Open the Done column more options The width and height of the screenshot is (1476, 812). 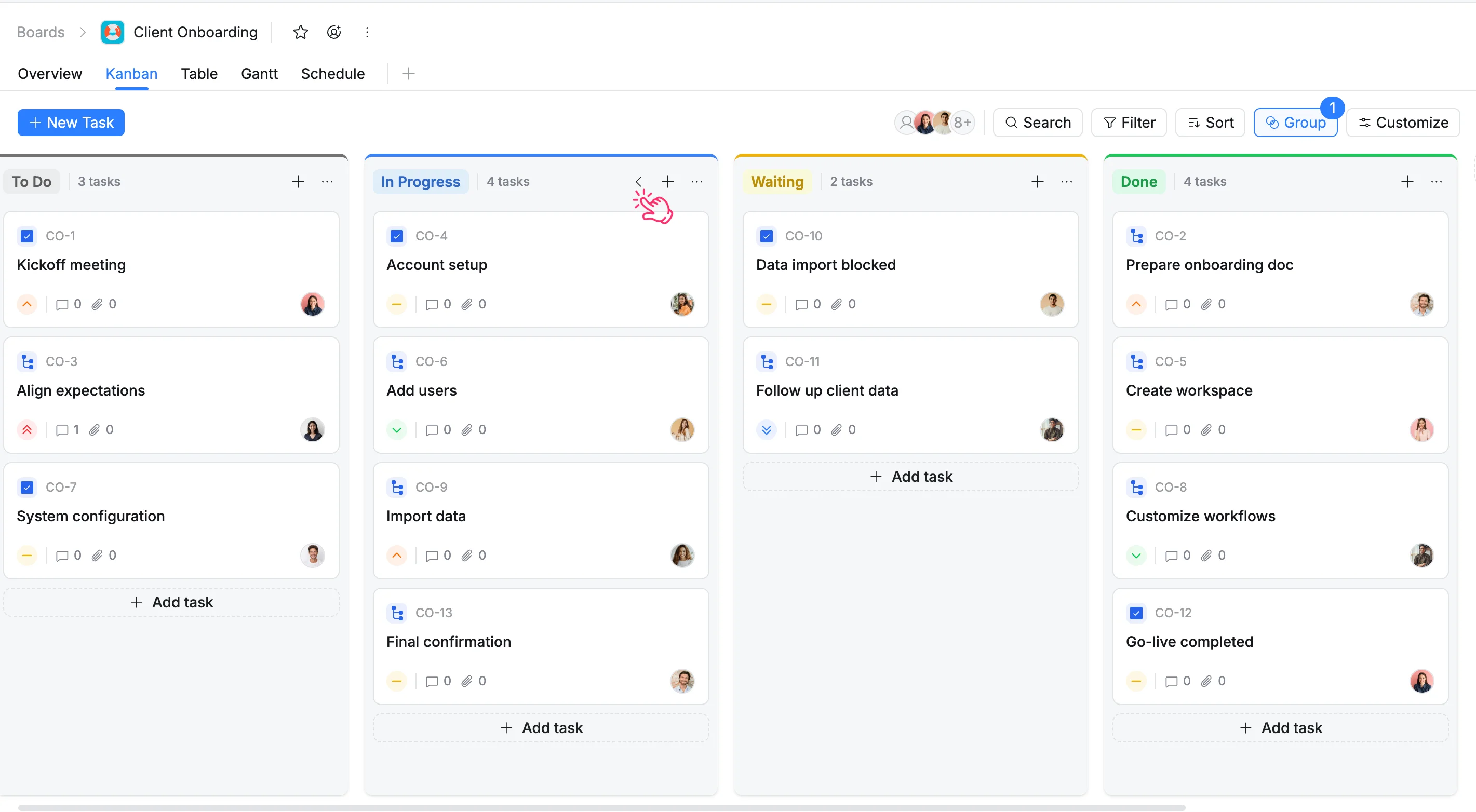(1437, 182)
